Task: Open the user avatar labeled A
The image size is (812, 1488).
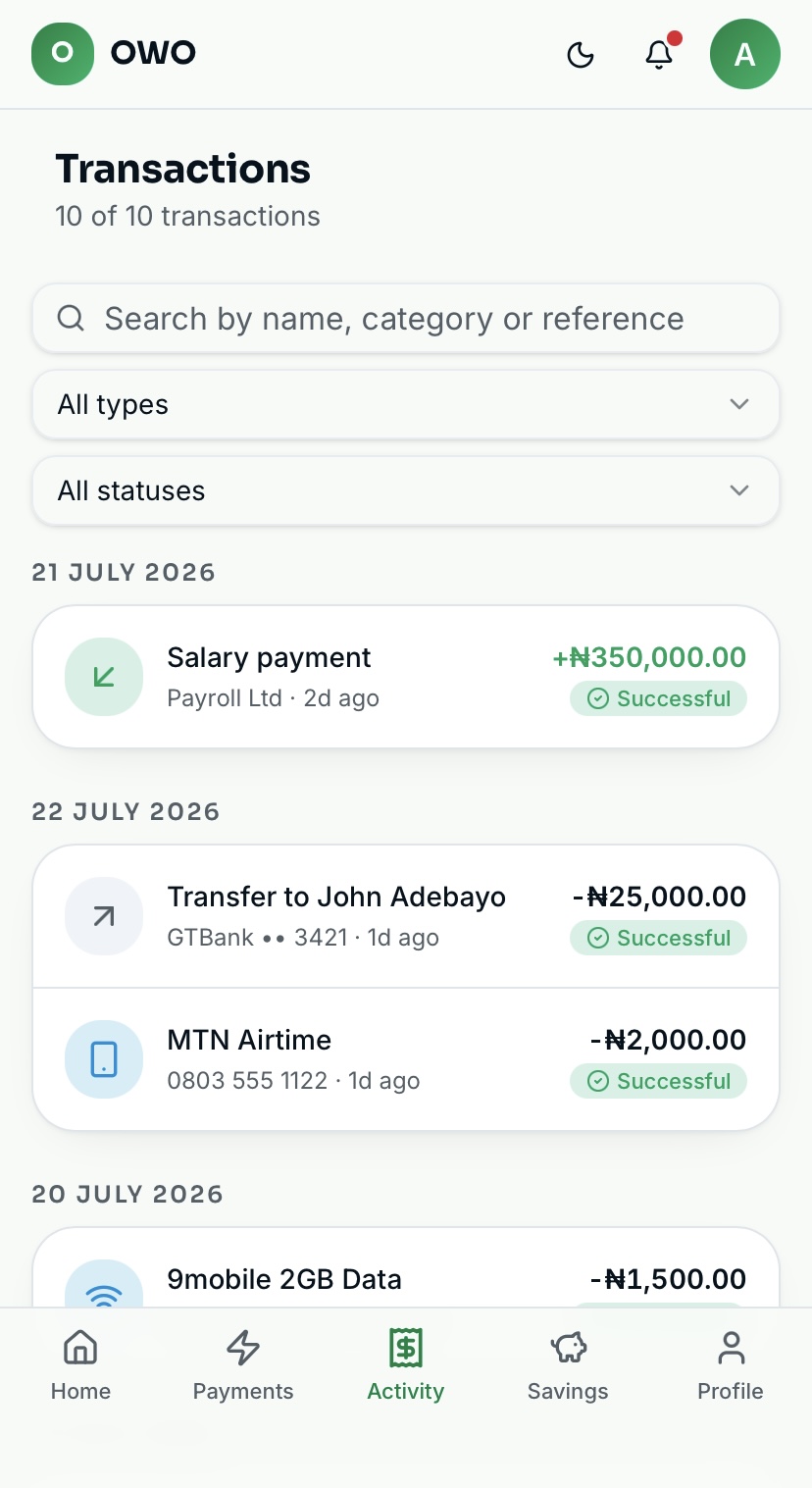Action: click(x=745, y=54)
